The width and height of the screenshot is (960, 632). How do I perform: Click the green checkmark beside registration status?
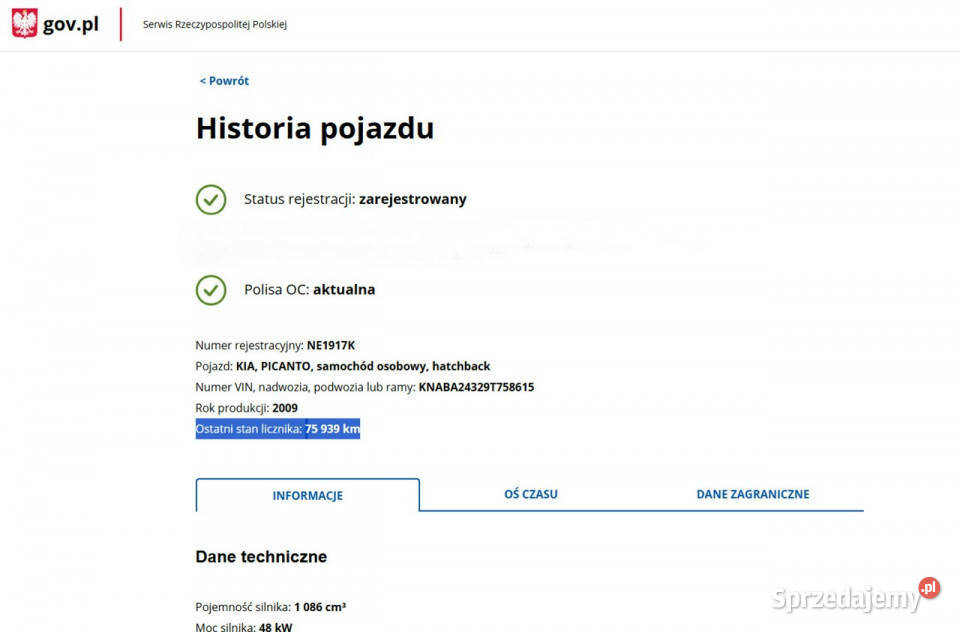tap(210, 199)
